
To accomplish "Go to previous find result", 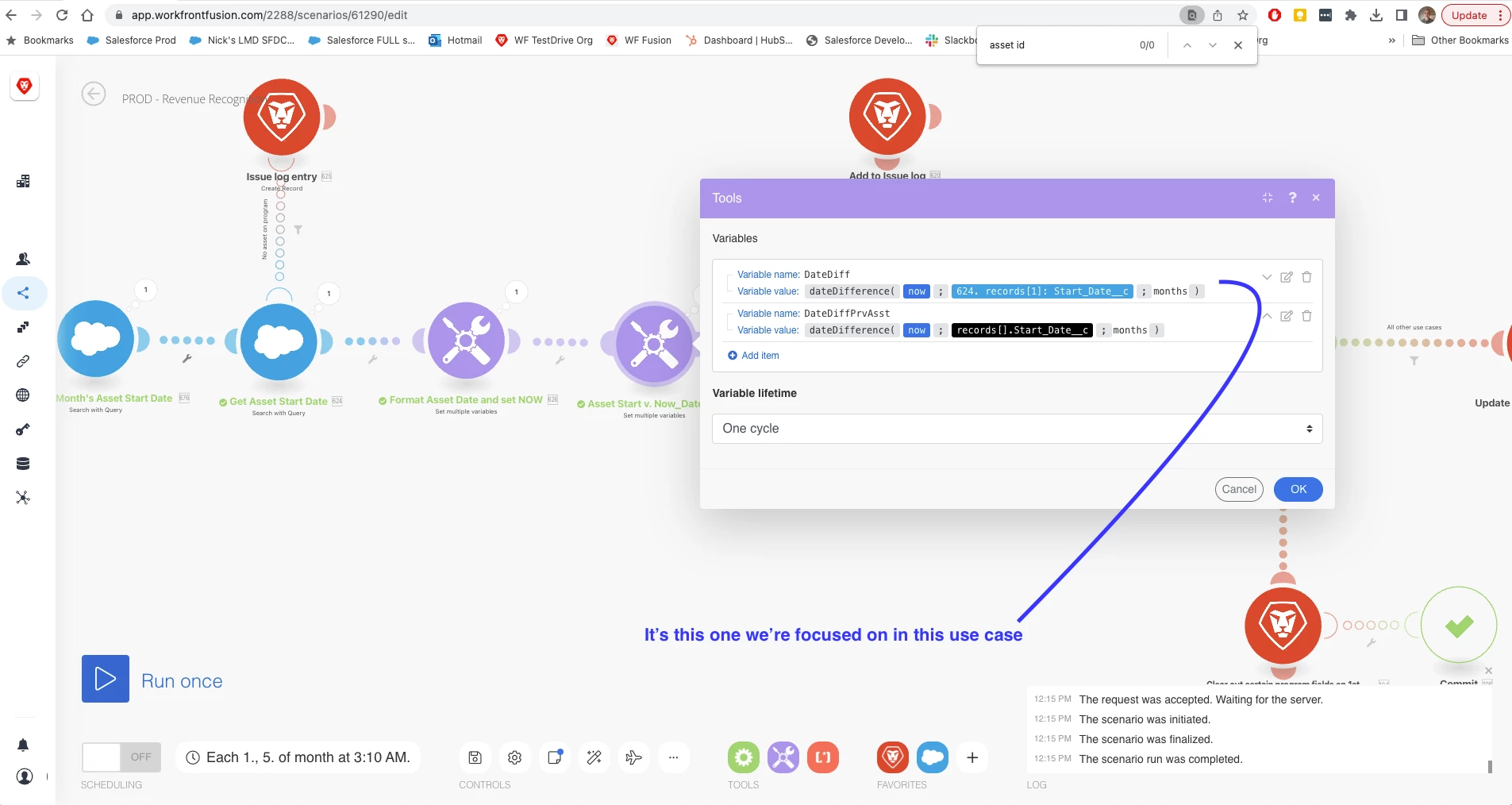I will [x=1187, y=45].
